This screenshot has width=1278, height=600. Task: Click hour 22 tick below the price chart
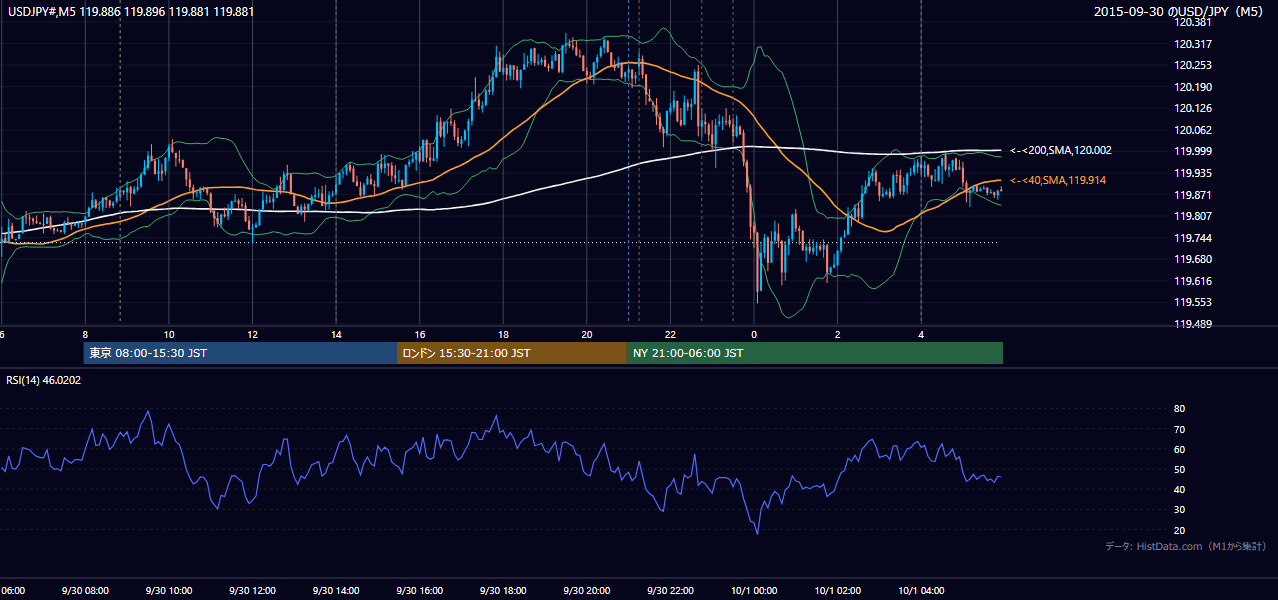tap(670, 335)
